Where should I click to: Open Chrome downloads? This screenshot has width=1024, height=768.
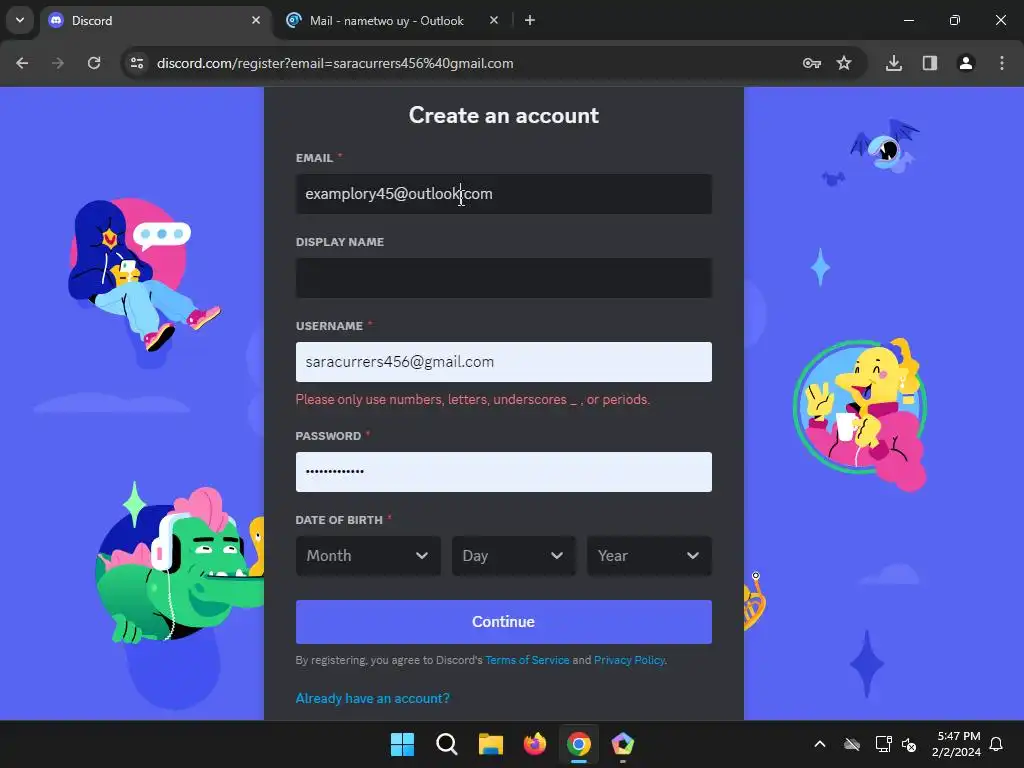(x=894, y=63)
